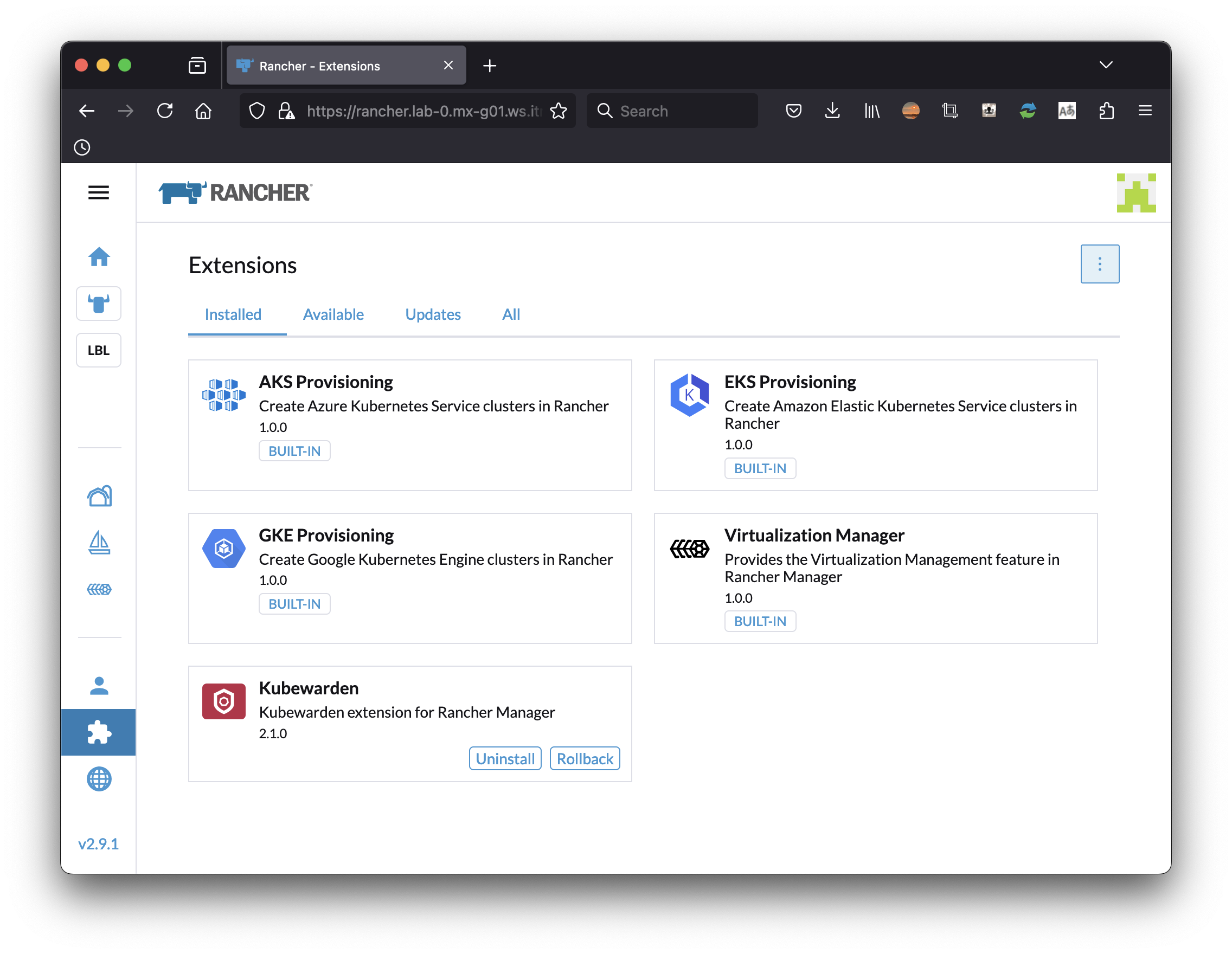Open the Library bookshelf icon
The image size is (1232, 954).
pos(872,111)
